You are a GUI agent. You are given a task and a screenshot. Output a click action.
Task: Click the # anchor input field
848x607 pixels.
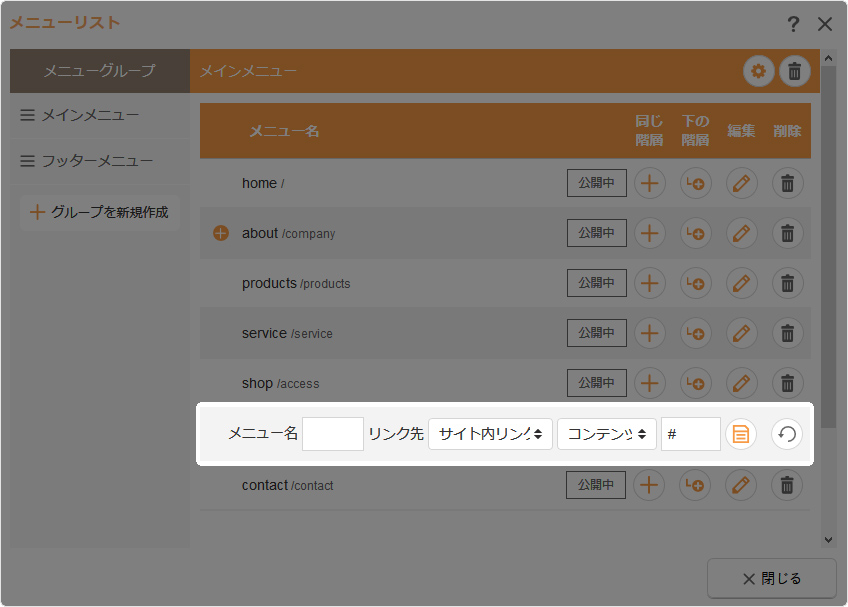tap(691, 434)
